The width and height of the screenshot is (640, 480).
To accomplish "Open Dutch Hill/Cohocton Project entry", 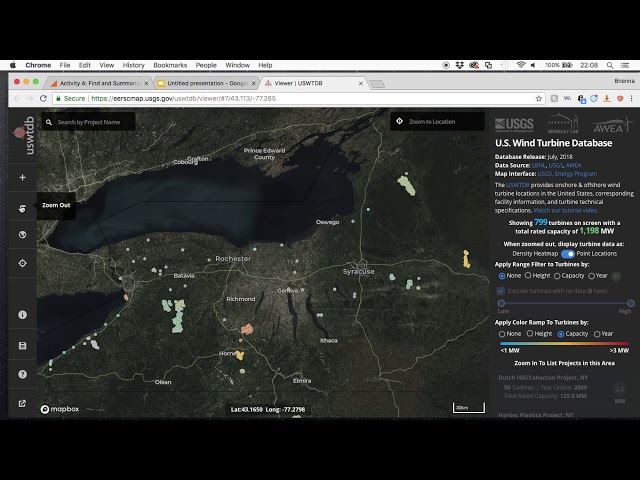I will [x=563, y=387].
